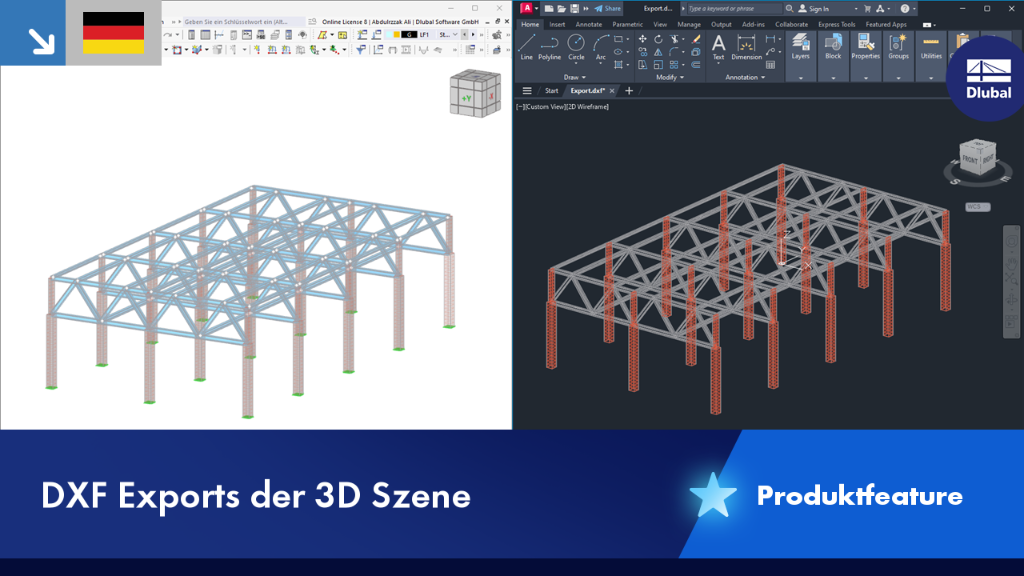The width and height of the screenshot is (1024, 576).
Task: Click the RFEM navigation cube
Action: (475, 93)
